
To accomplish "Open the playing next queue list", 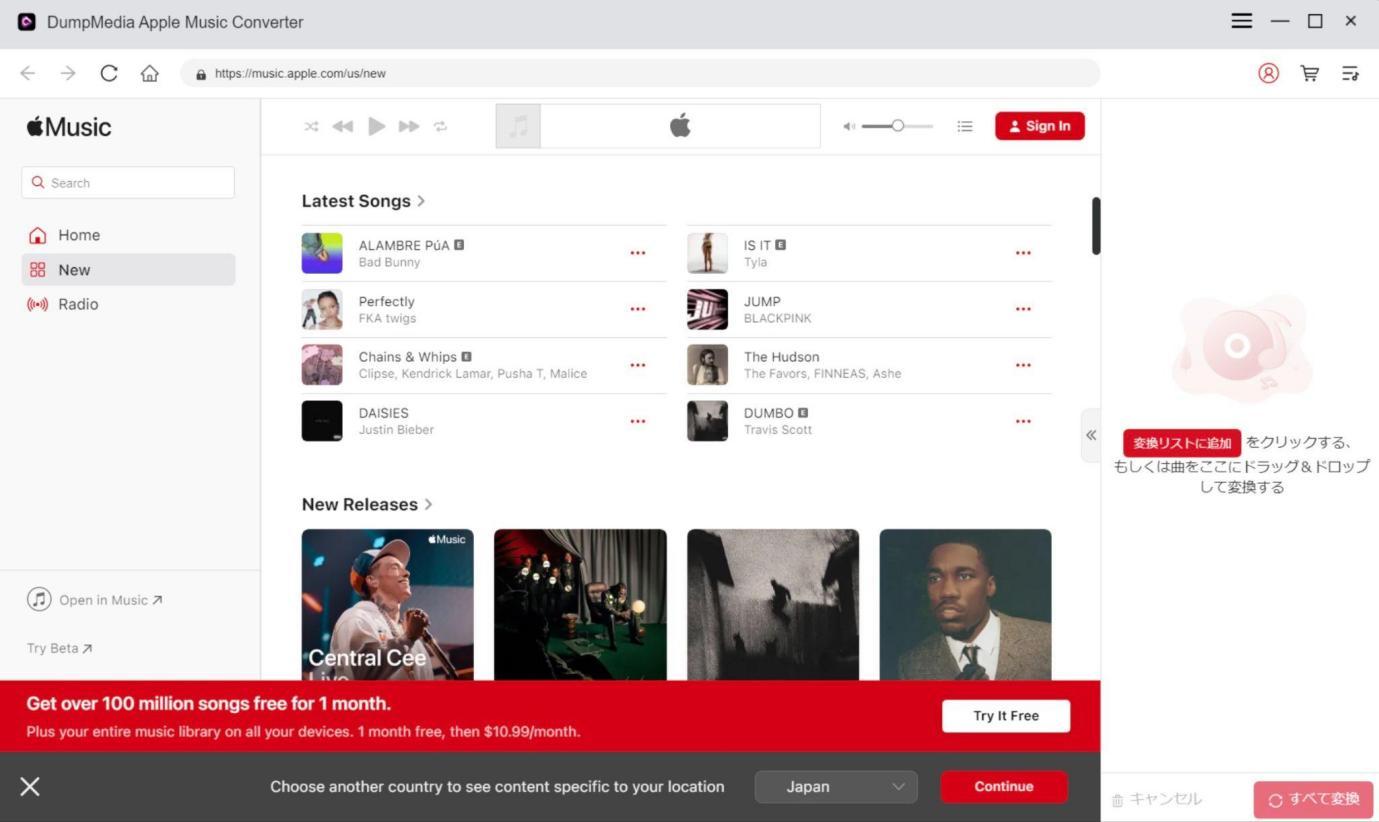I will pyautogui.click(x=965, y=126).
